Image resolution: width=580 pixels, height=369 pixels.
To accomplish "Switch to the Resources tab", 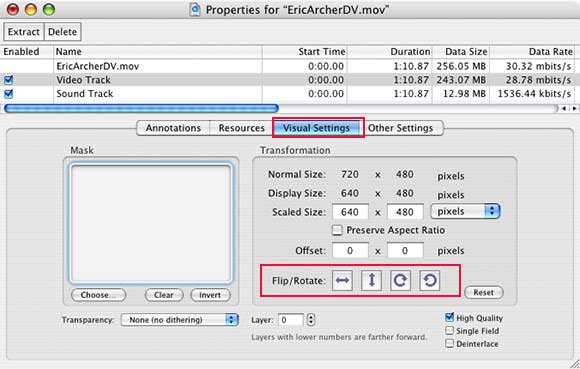I will pos(242,128).
